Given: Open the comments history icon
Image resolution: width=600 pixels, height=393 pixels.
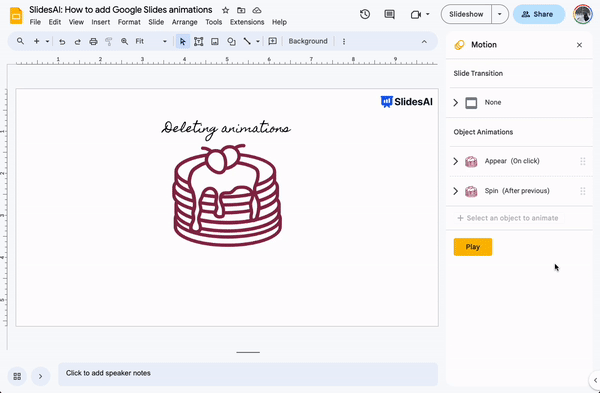Looking at the screenshot, I should click(389, 15).
